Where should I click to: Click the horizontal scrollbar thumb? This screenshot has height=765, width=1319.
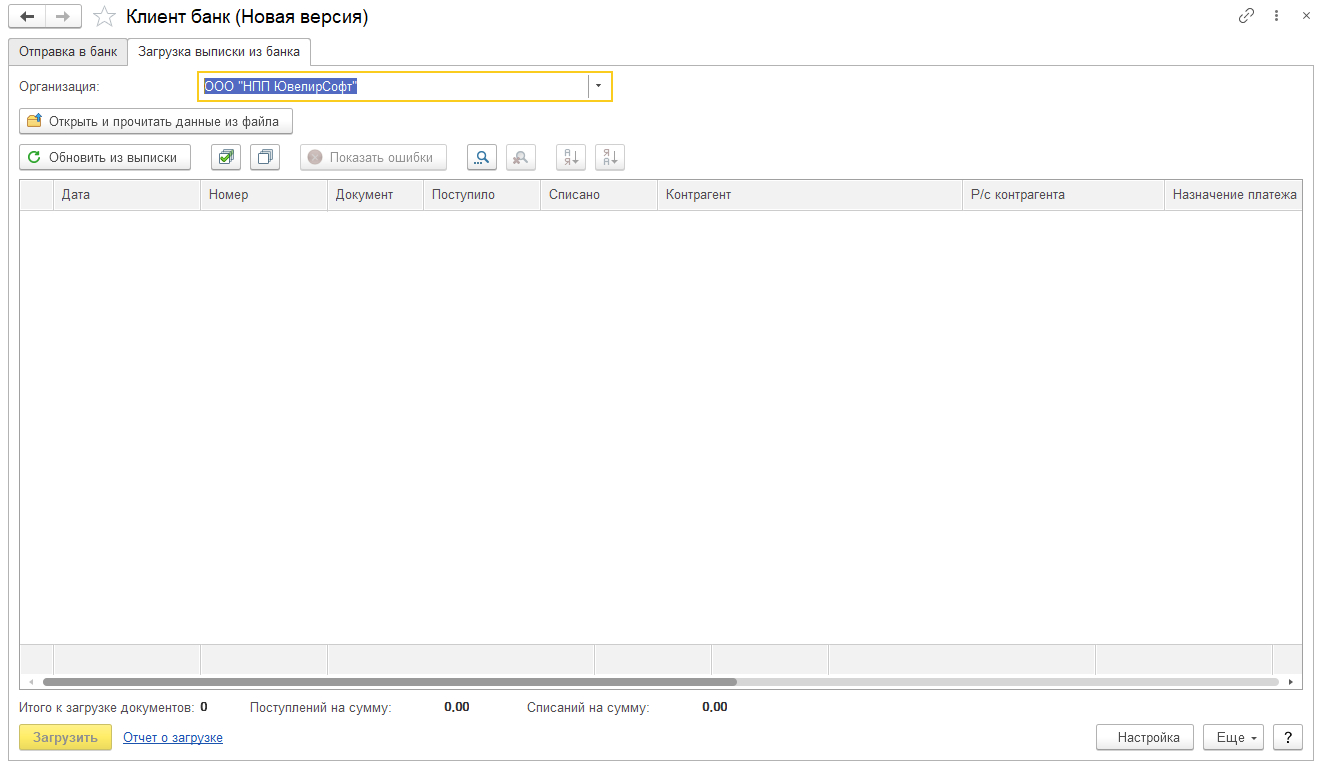pos(389,682)
